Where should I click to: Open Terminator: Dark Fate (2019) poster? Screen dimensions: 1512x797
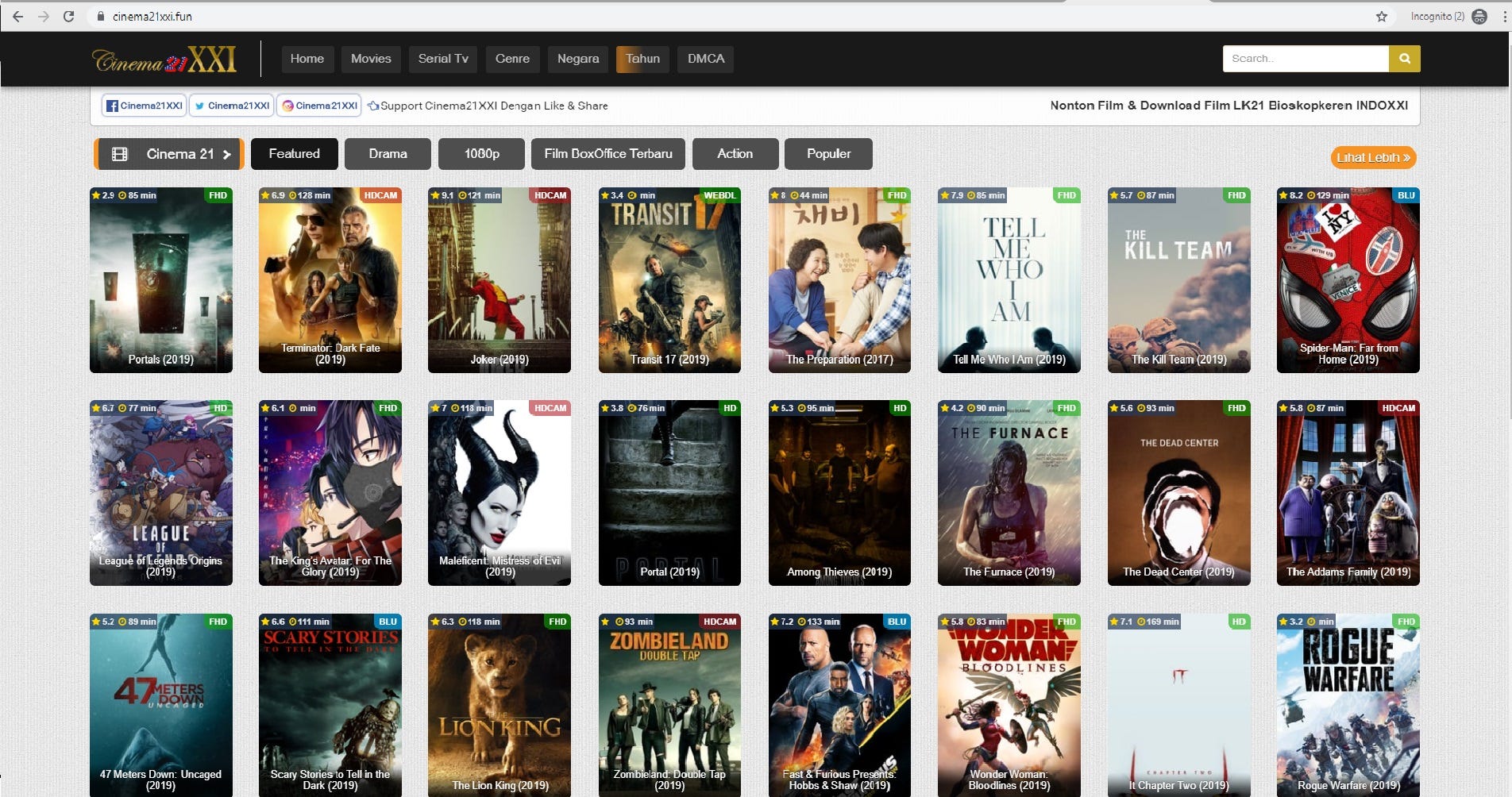coord(330,280)
